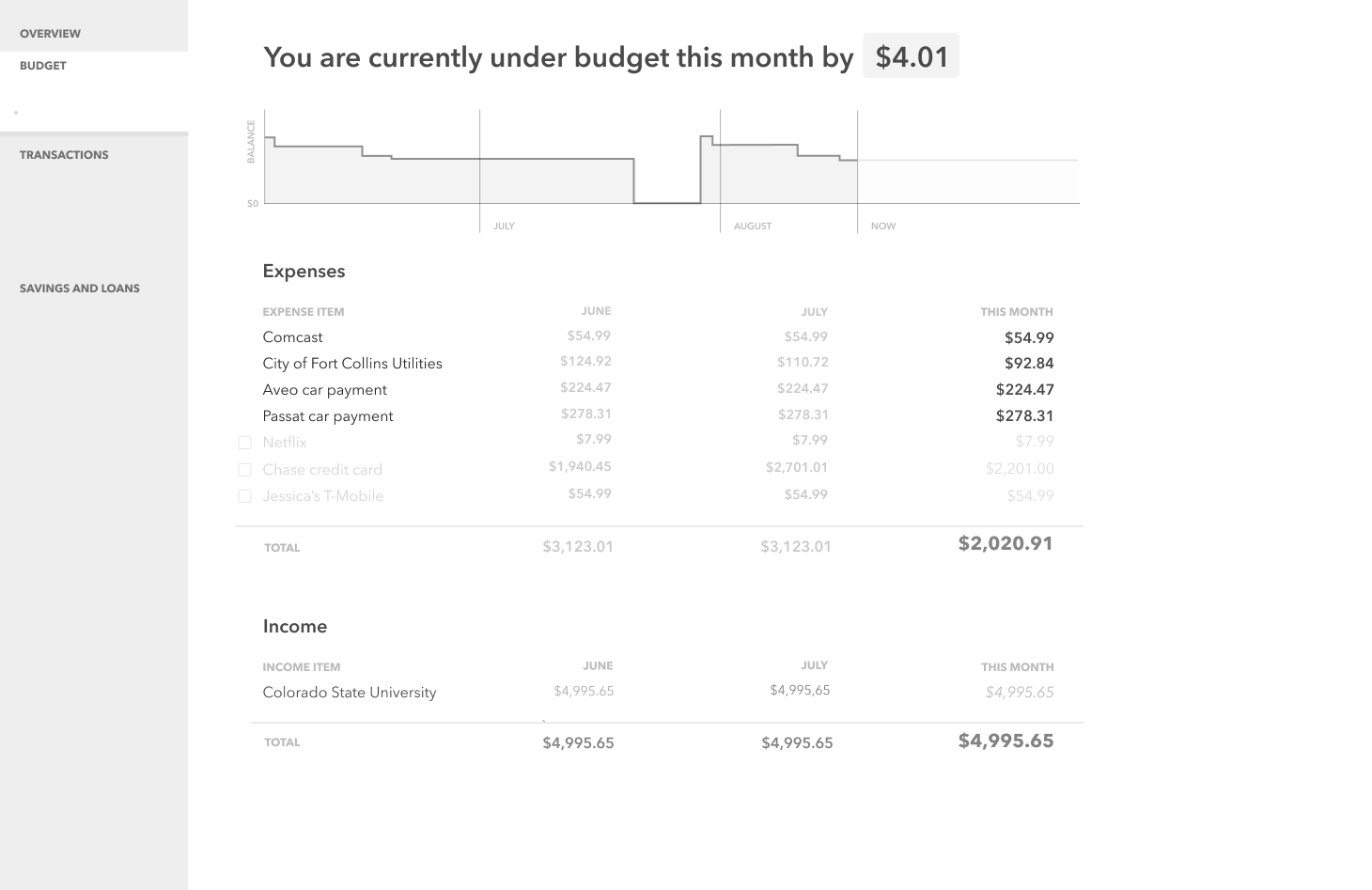1372x890 pixels.
Task: Edit this month's Chase credit card amount $2,201.00
Action: (1020, 469)
